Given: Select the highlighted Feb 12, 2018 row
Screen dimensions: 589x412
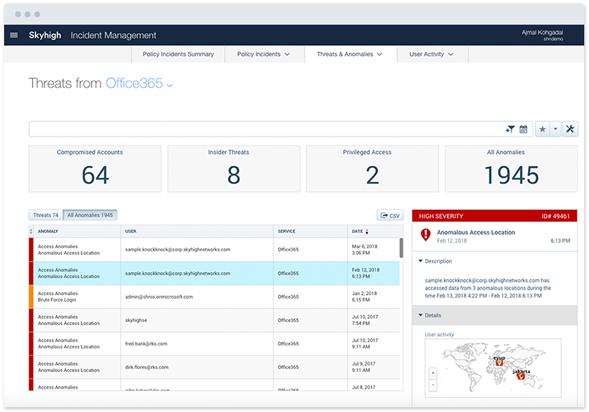Looking at the screenshot, I should tap(214, 273).
